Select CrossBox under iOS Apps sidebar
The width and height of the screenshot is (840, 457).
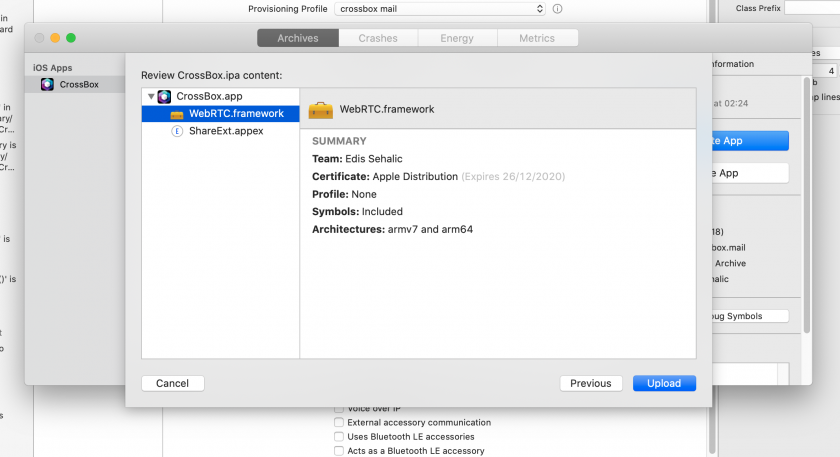75,84
